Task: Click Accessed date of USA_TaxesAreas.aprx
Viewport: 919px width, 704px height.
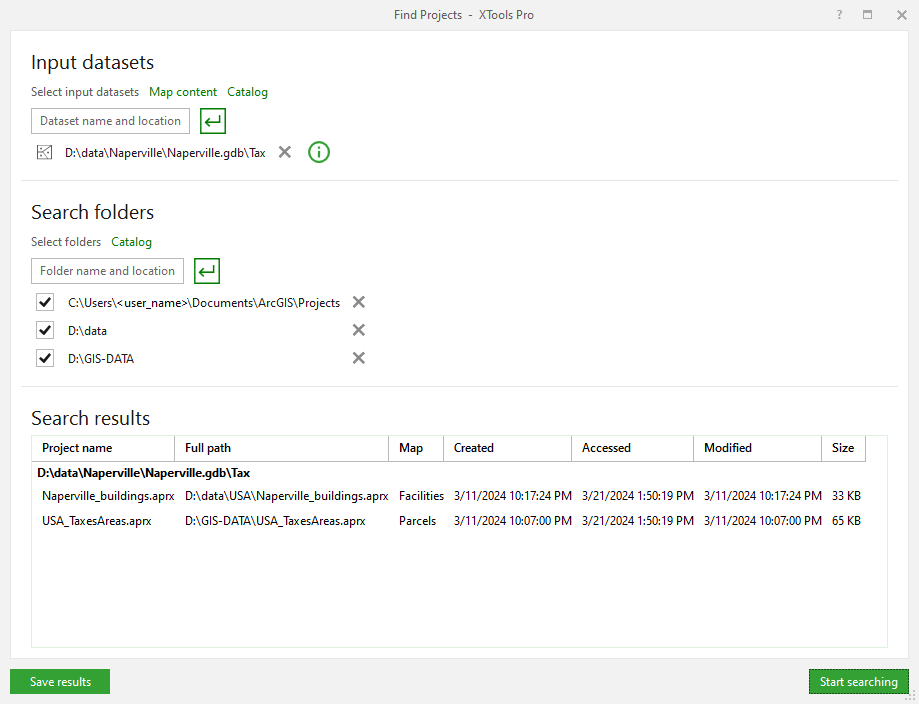Action: [638, 521]
